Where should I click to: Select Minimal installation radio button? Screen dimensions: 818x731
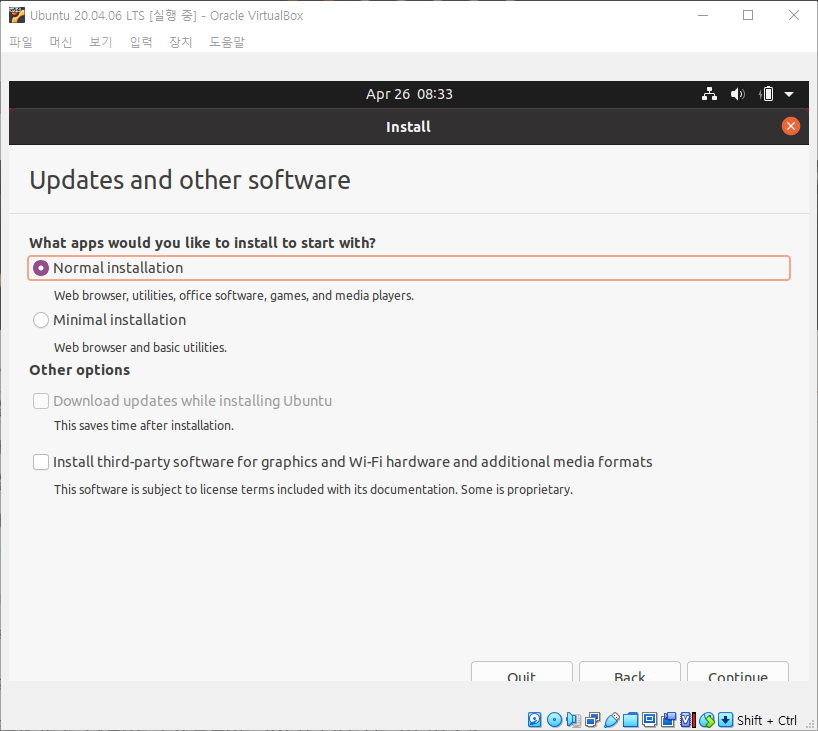tap(41, 320)
